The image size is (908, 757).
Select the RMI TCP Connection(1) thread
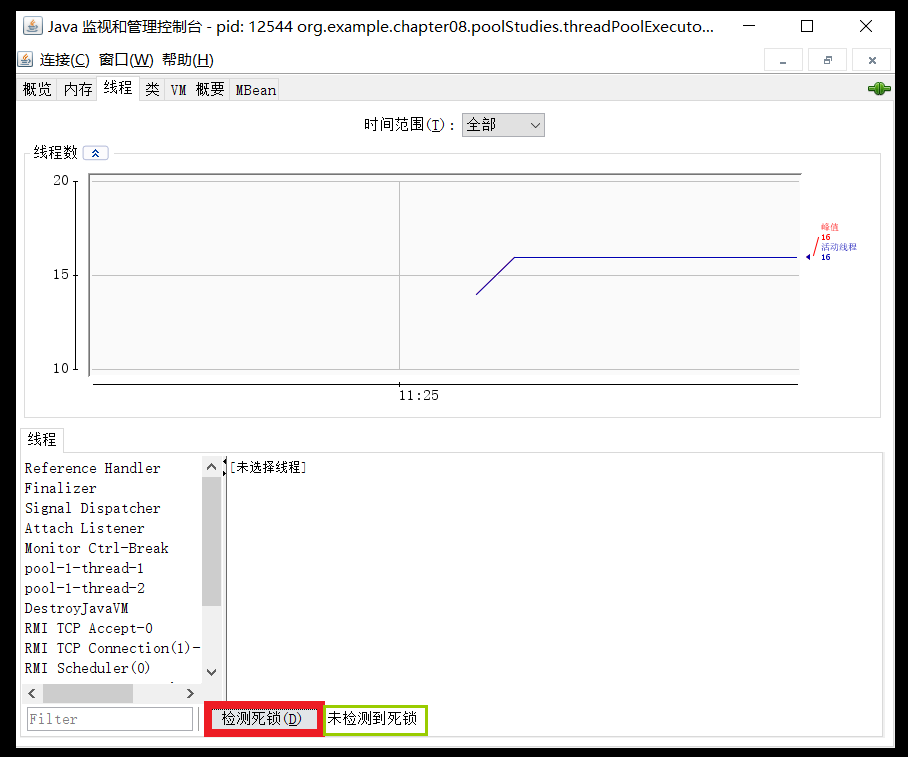pyautogui.click(x=112, y=648)
